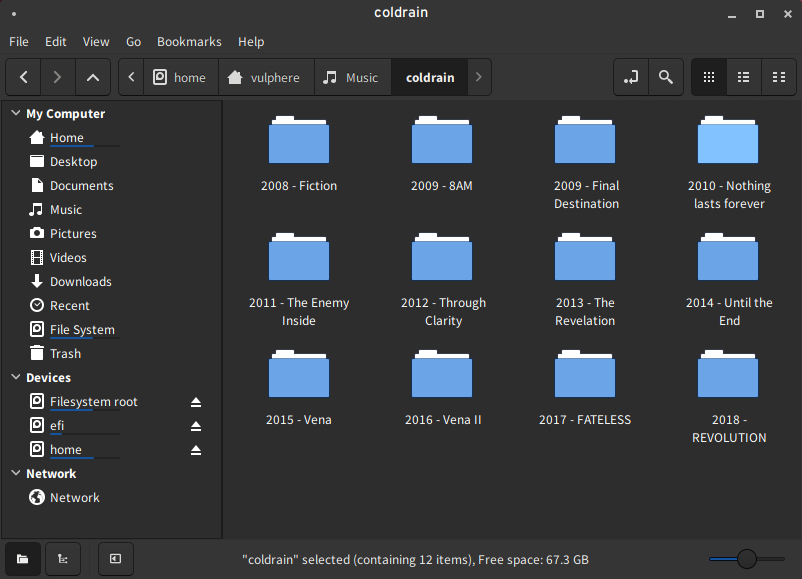Toggle the location entry icon
The width and height of the screenshot is (802, 579).
tap(630, 77)
